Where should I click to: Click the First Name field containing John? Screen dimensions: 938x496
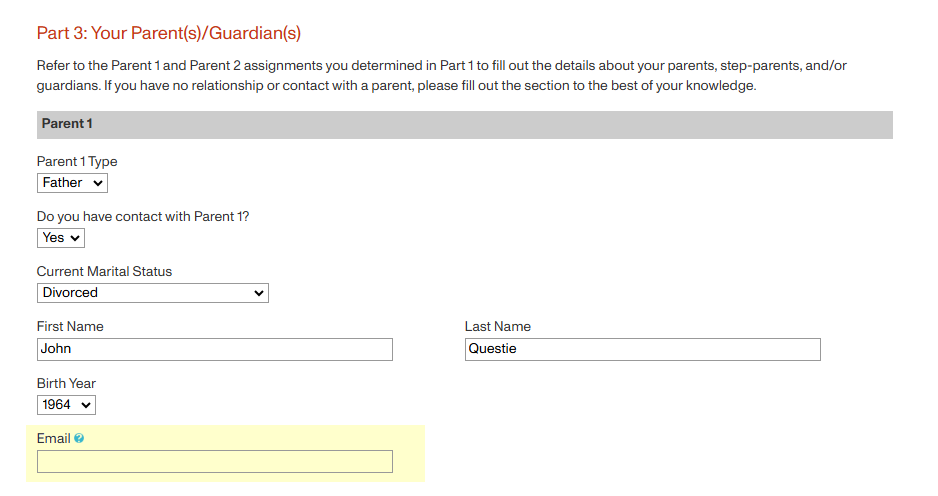coord(214,349)
